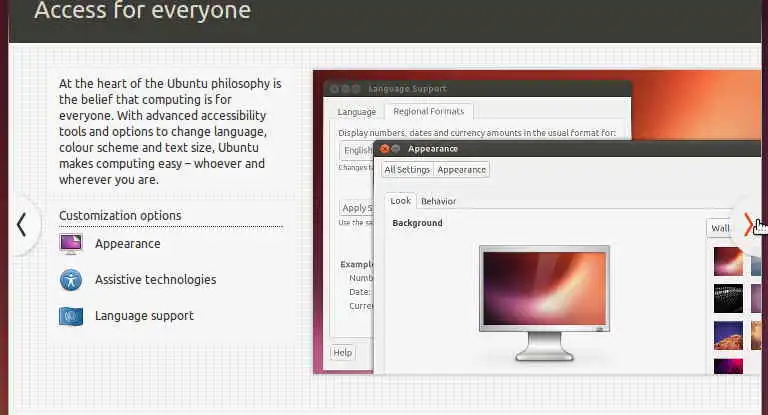
Task: Click the Apply System-Wide button
Action: pyautogui.click(x=357, y=208)
